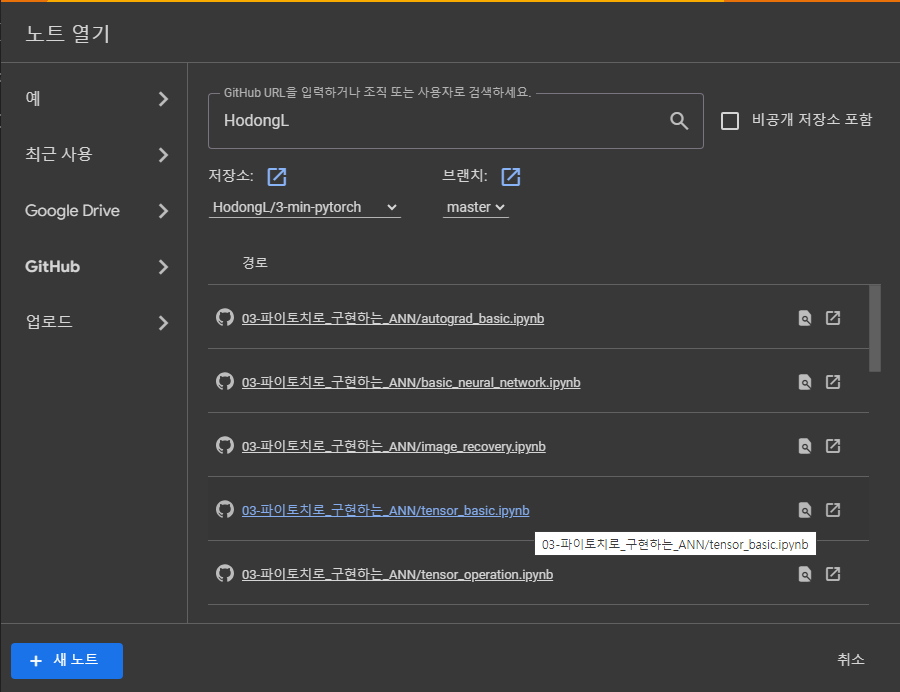This screenshot has height=692, width=900.
Task: Expand the 최근 사용 section chevron
Action: point(164,155)
